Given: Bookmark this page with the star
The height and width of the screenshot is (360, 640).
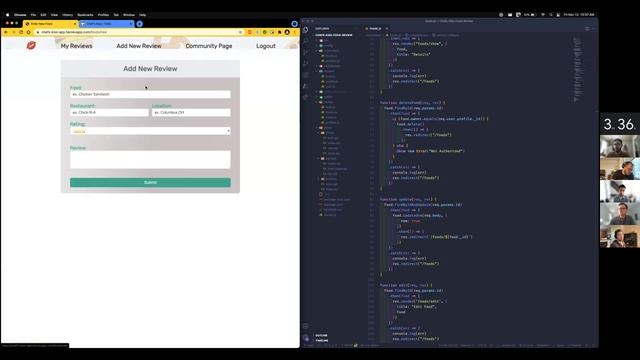Looking at the screenshot, I should pyautogui.click(x=240, y=32).
